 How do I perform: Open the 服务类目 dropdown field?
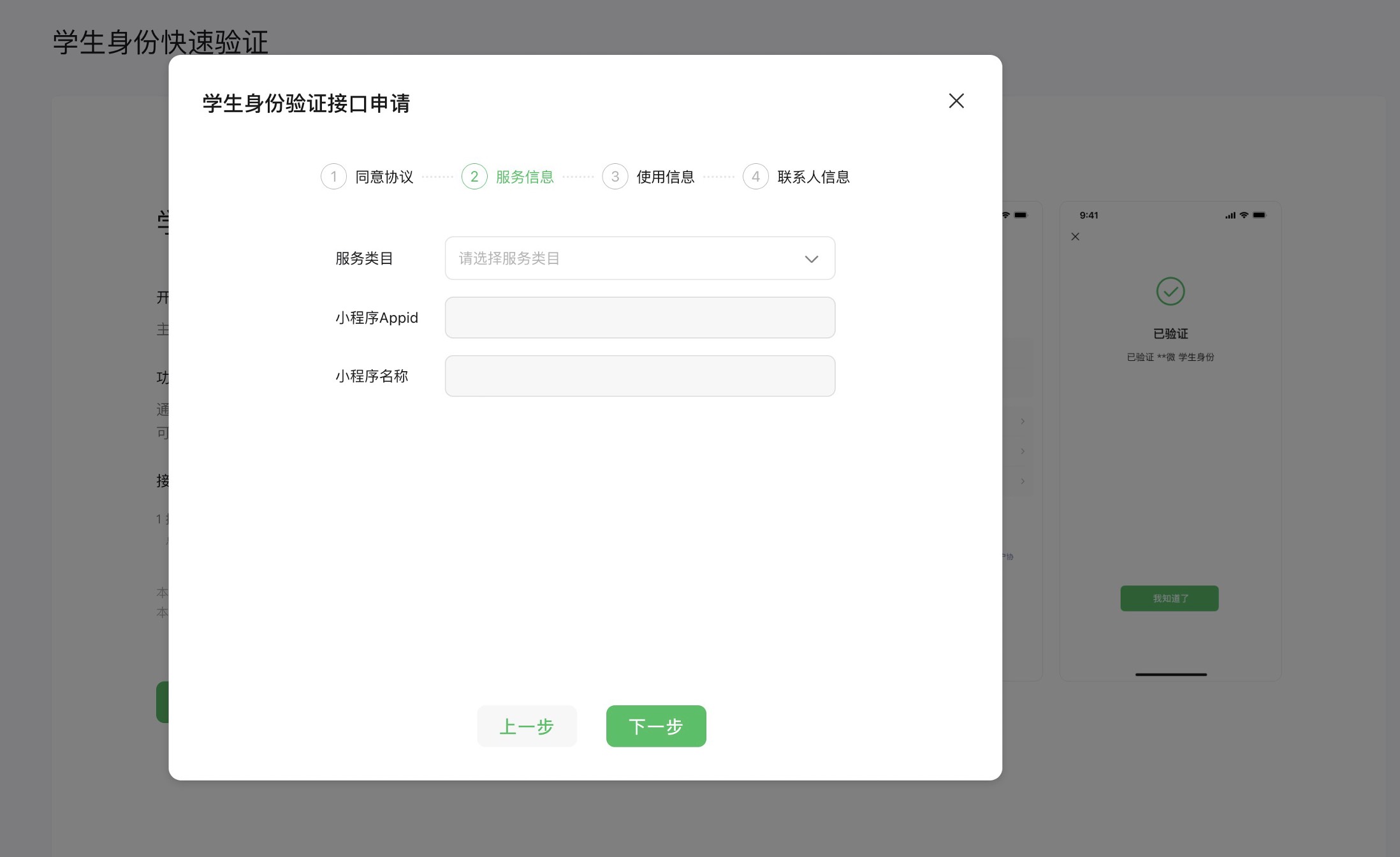625,258
